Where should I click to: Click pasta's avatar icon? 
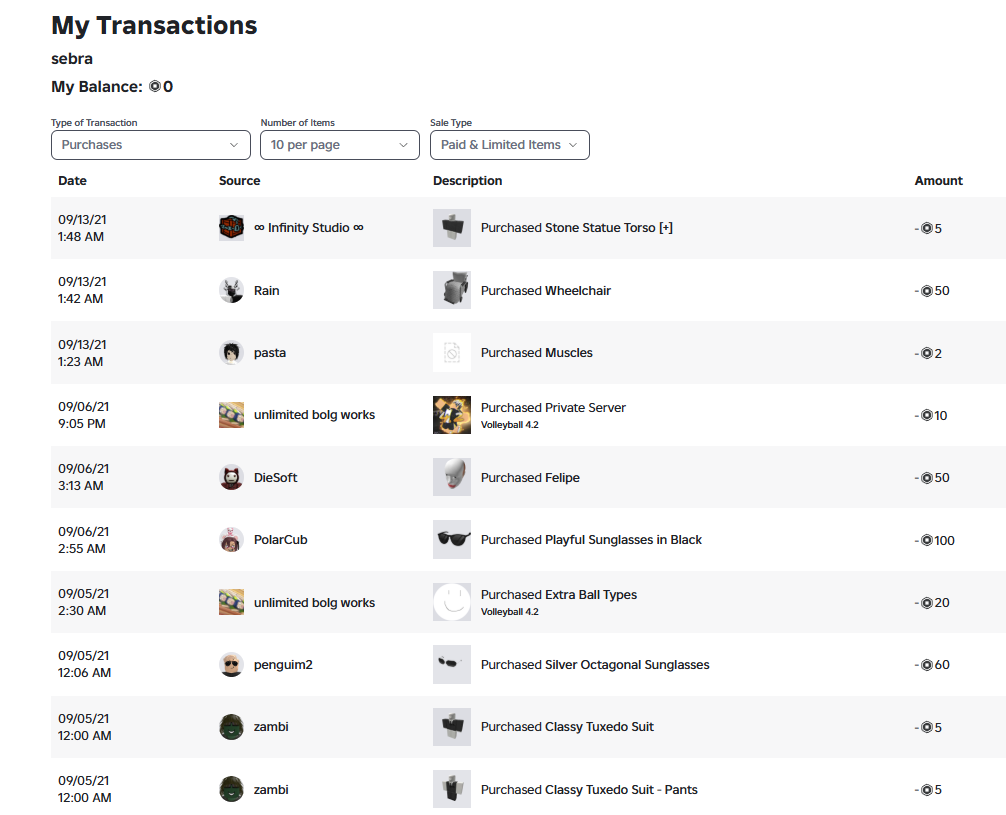[231, 352]
